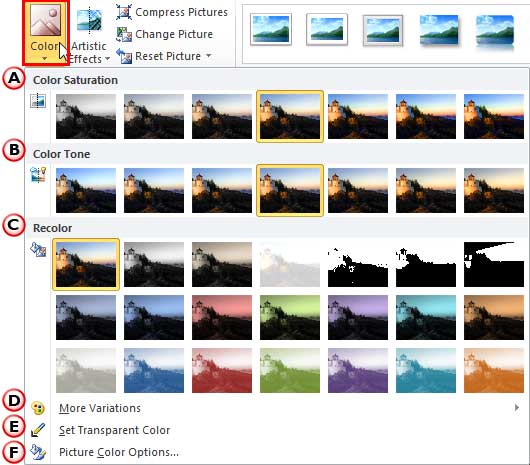Apply the light orange recolor variation
Viewport: 530px width, 465px height.
pos(494,370)
